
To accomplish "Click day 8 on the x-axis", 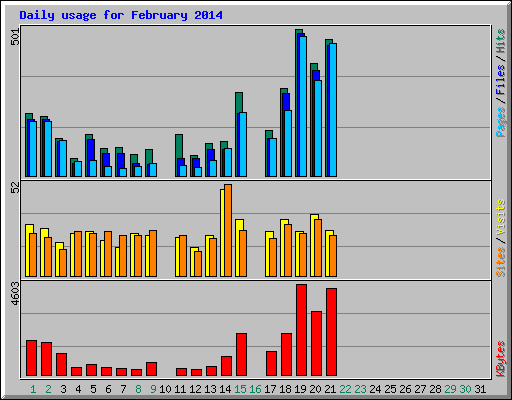I will (x=138, y=389).
